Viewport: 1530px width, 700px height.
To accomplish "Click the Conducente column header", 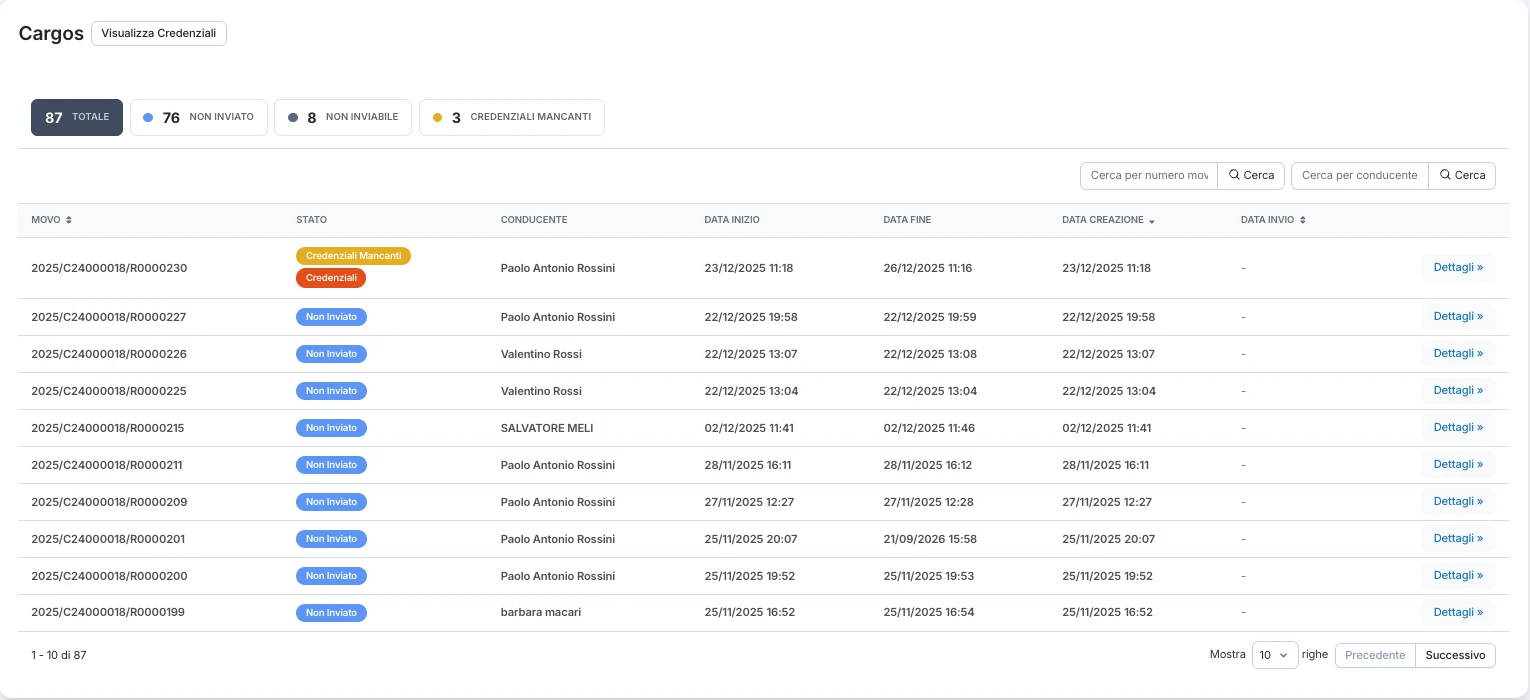I will coord(534,220).
